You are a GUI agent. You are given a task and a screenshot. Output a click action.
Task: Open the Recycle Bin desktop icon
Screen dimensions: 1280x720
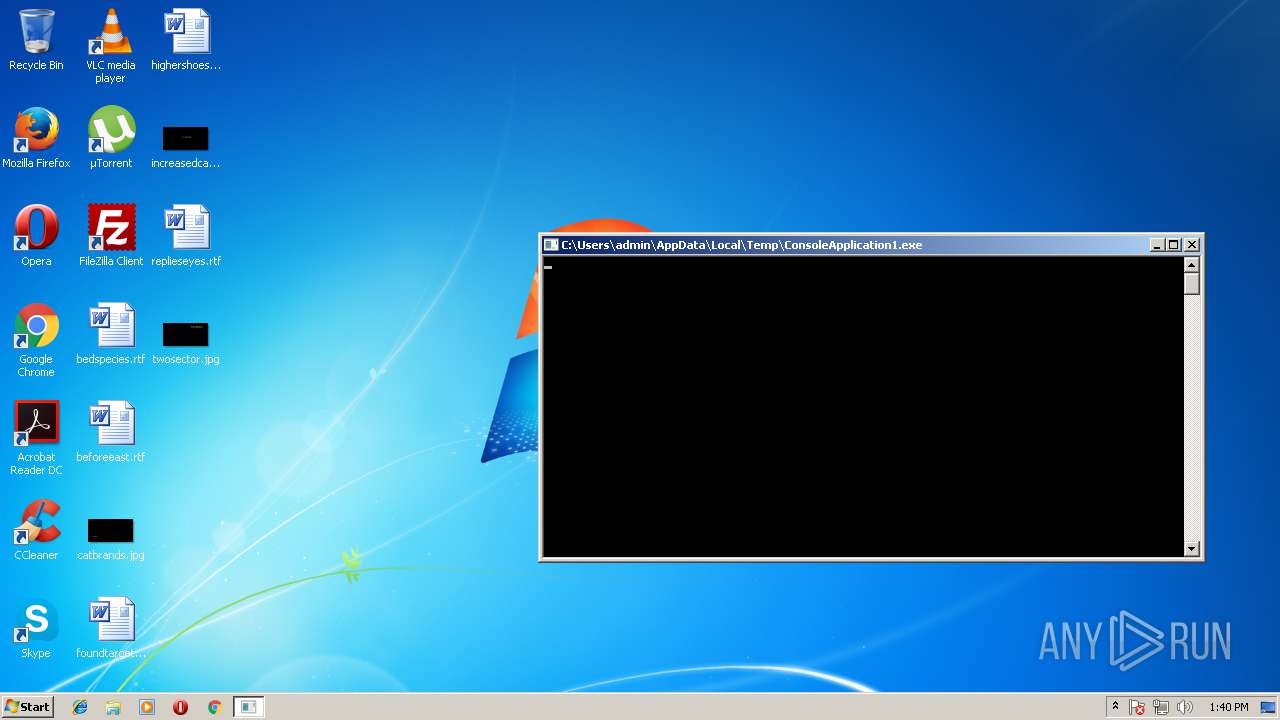coord(36,41)
